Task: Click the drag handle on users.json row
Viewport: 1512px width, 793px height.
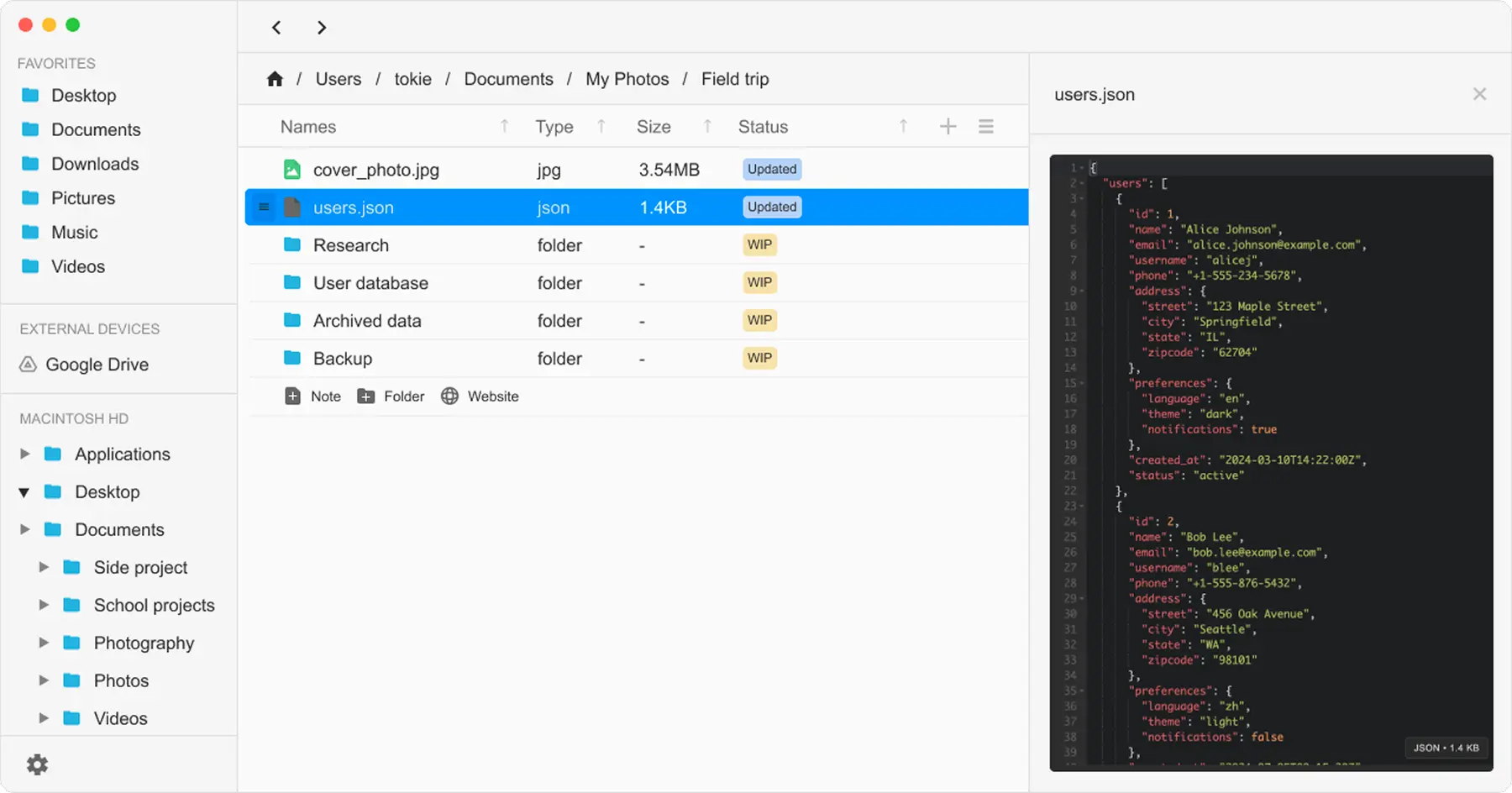Action: click(x=264, y=207)
